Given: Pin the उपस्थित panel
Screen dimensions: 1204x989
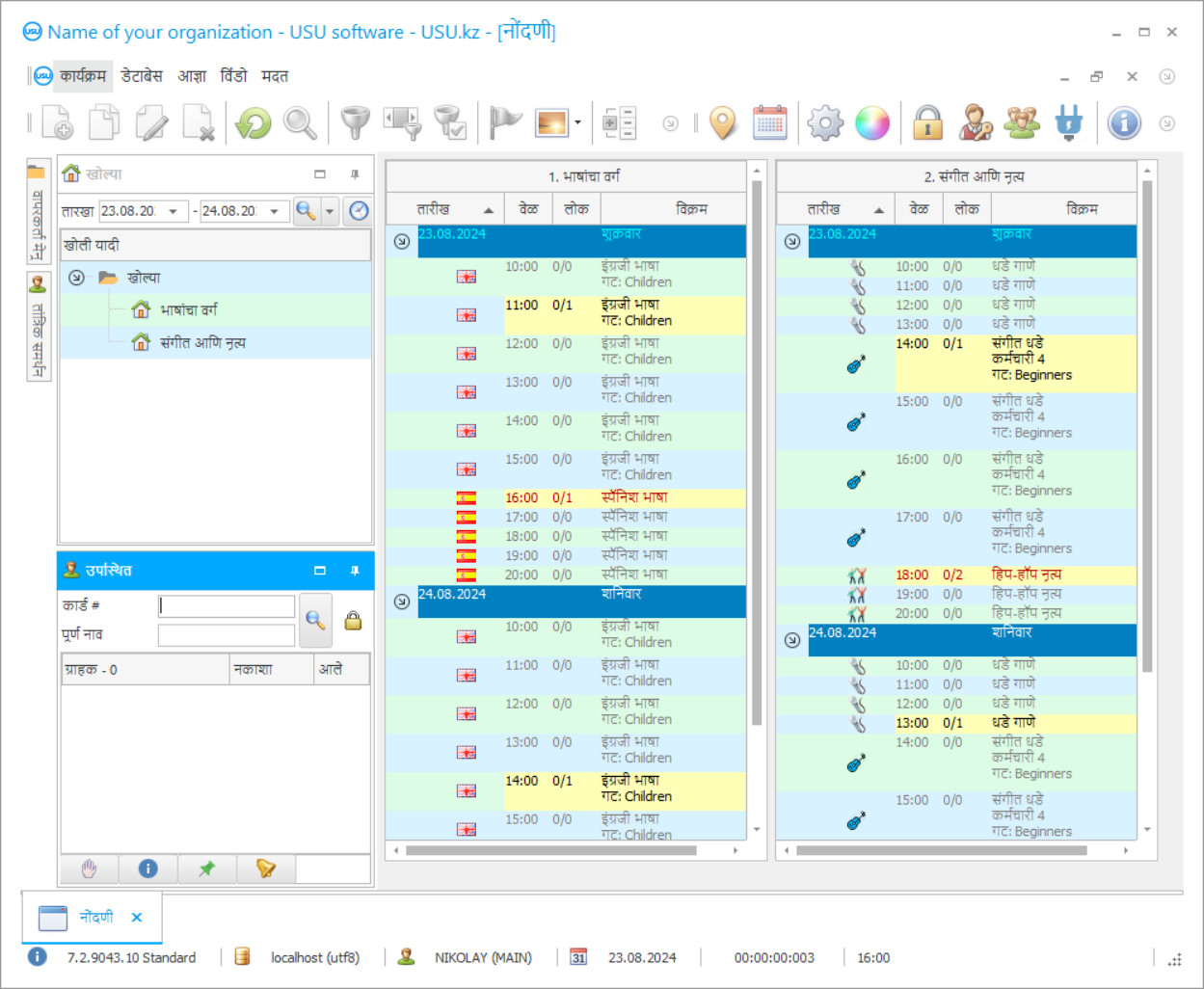Looking at the screenshot, I should coord(355,571).
